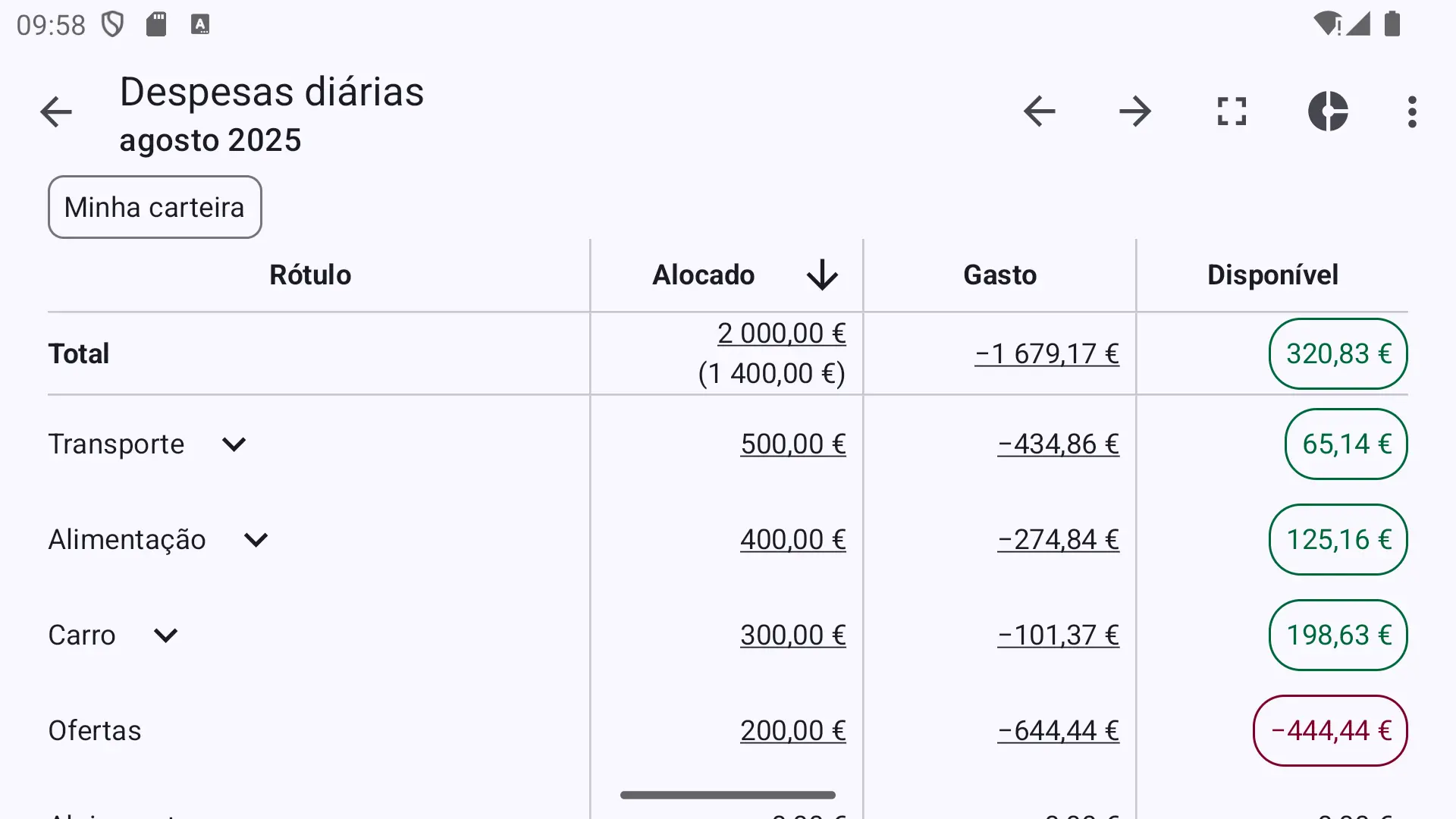
Task: Tap the sort arrow next to Alocado
Action: pos(822,275)
